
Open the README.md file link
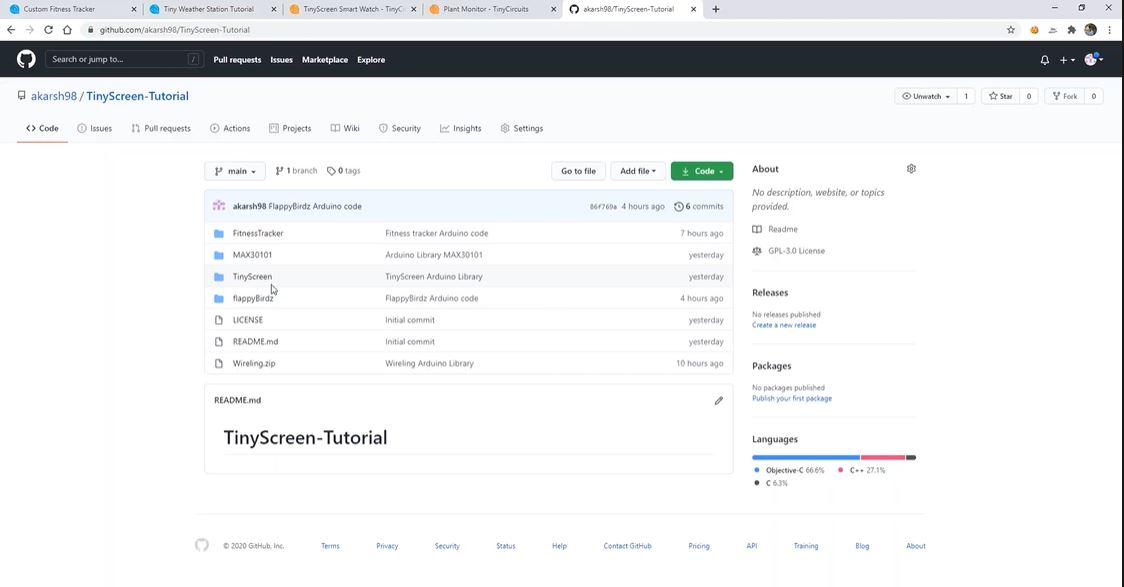(x=255, y=342)
